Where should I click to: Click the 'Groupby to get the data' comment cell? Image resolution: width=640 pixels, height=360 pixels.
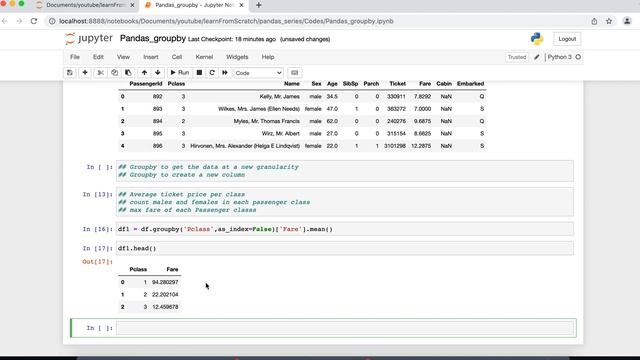click(x=345, y=171)
